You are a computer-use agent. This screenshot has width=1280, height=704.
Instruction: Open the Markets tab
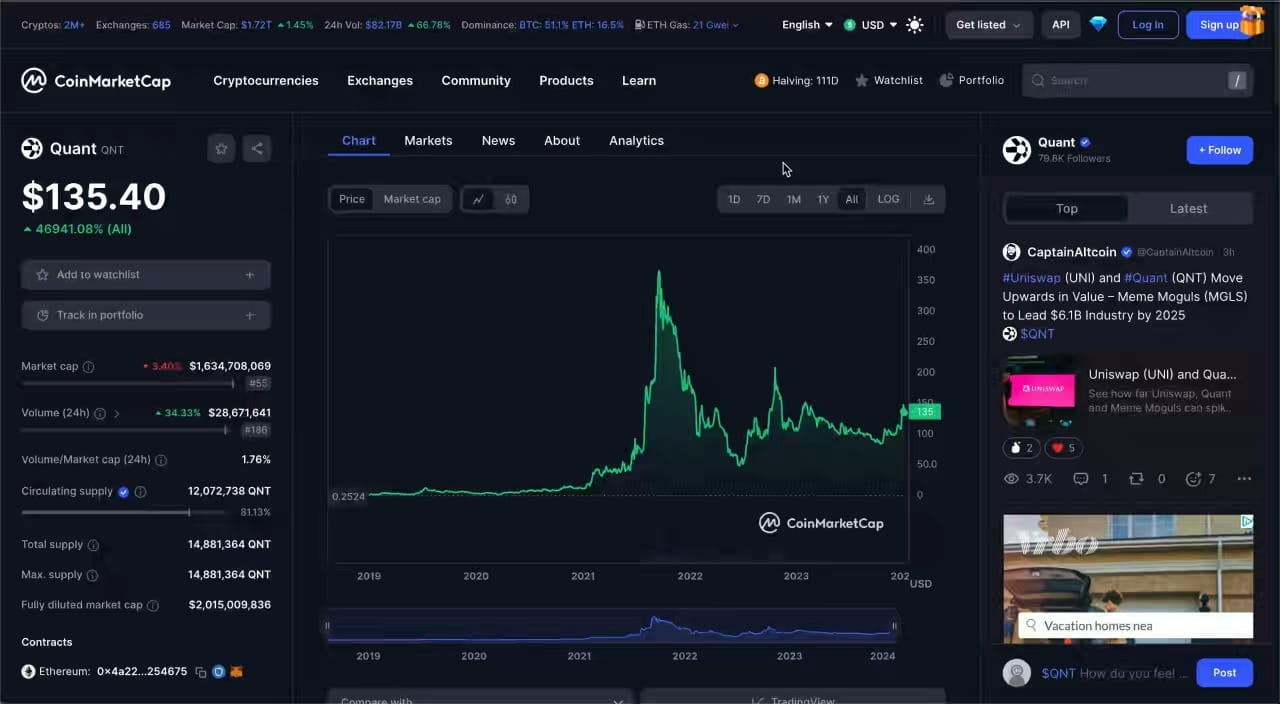428,141
